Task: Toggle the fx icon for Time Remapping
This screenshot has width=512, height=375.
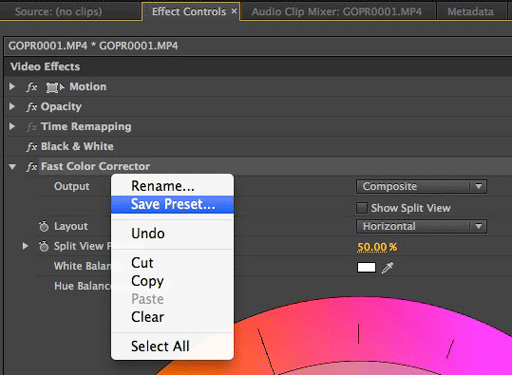Action: click(x=32, y=127)
